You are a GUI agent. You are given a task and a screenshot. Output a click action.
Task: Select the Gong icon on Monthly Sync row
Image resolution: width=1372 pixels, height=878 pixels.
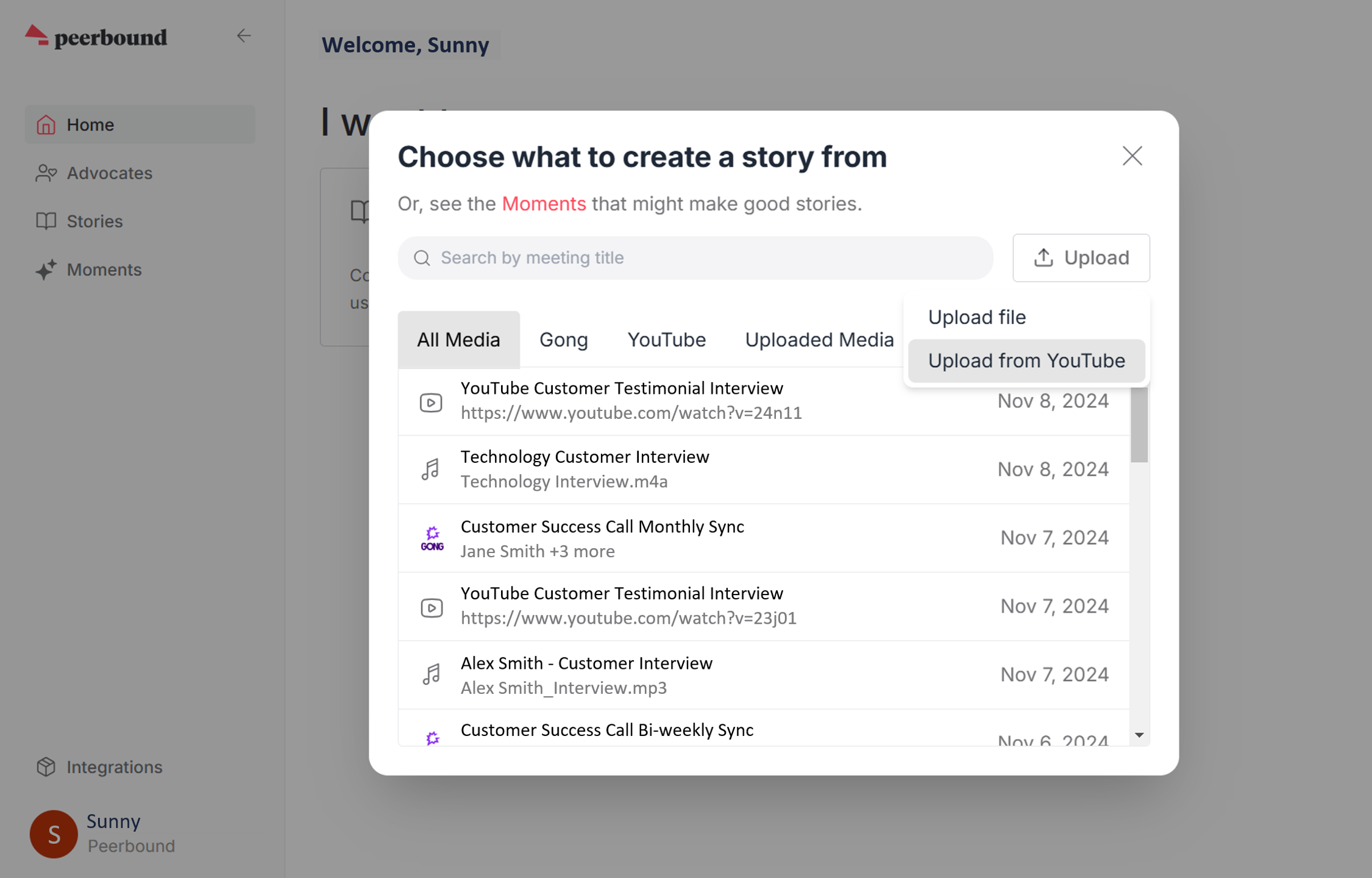[432, 538]
